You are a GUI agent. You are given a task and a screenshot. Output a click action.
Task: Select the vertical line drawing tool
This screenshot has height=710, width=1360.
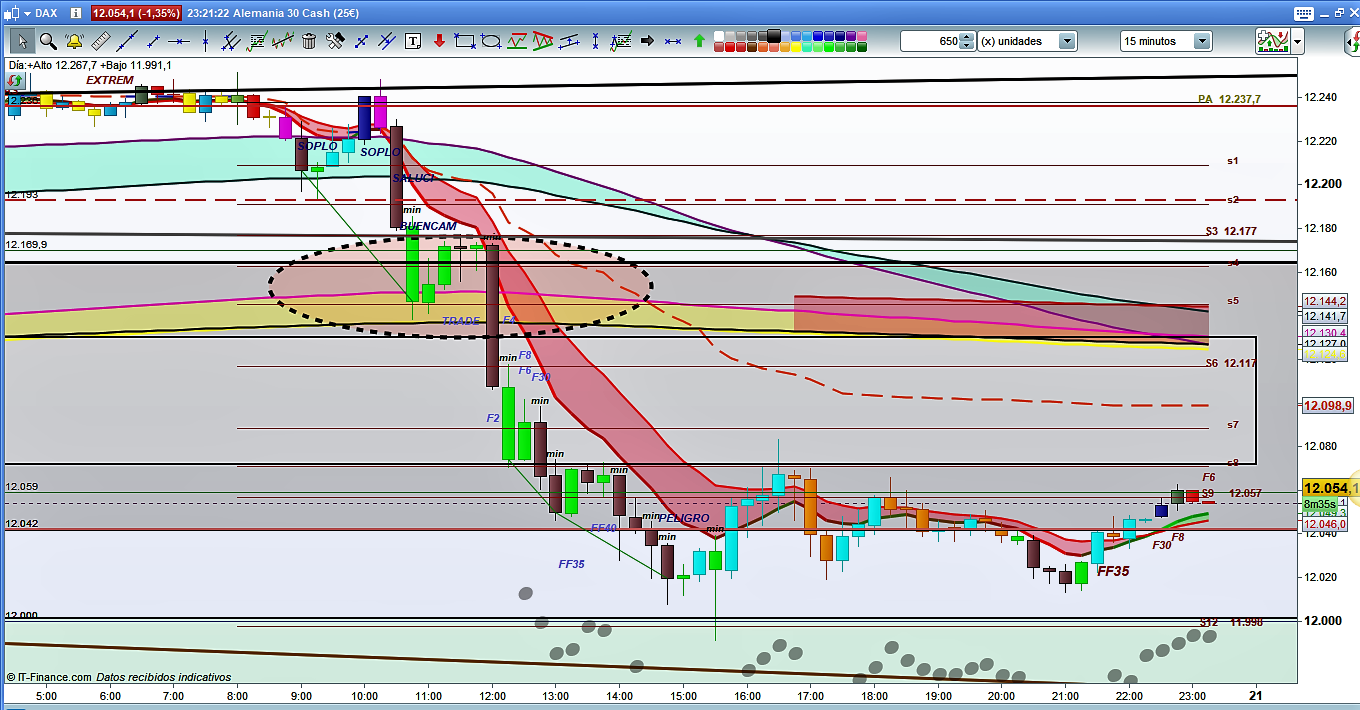tap(205, 41)
